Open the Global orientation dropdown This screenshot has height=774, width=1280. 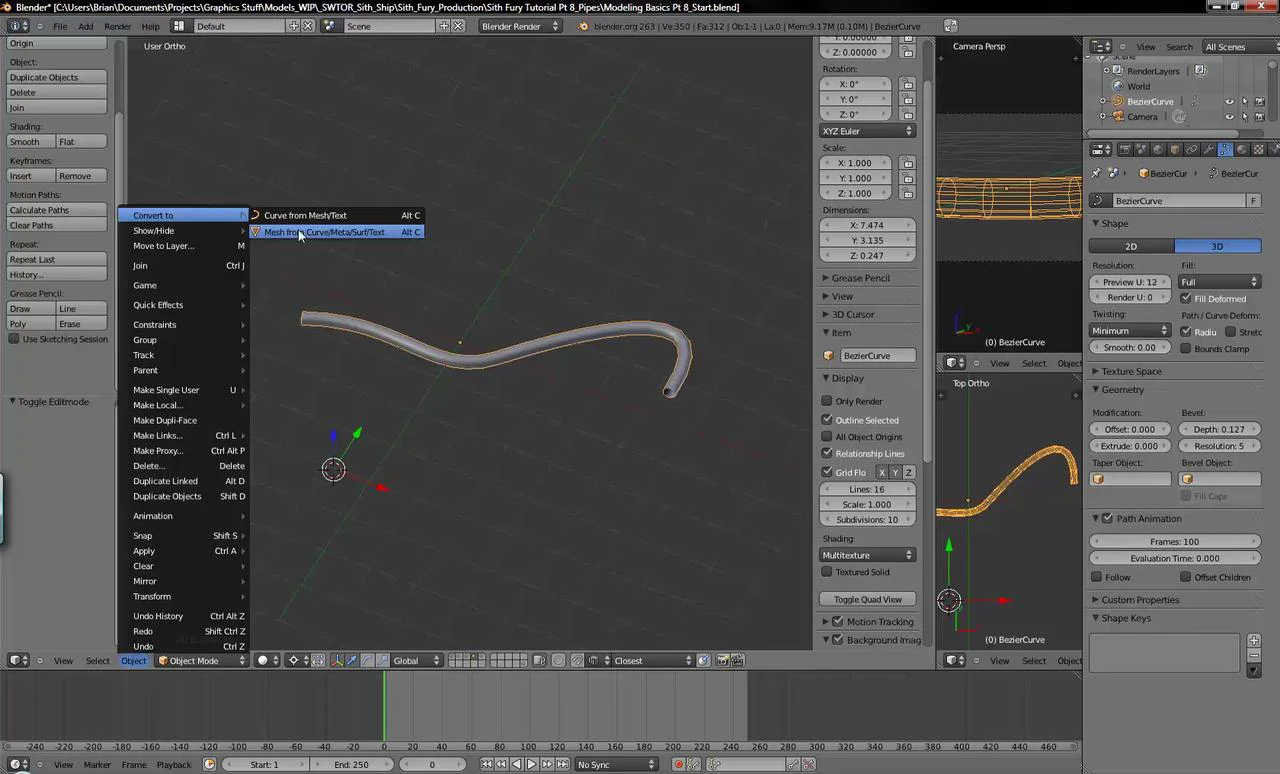click(x=416, y=660)
